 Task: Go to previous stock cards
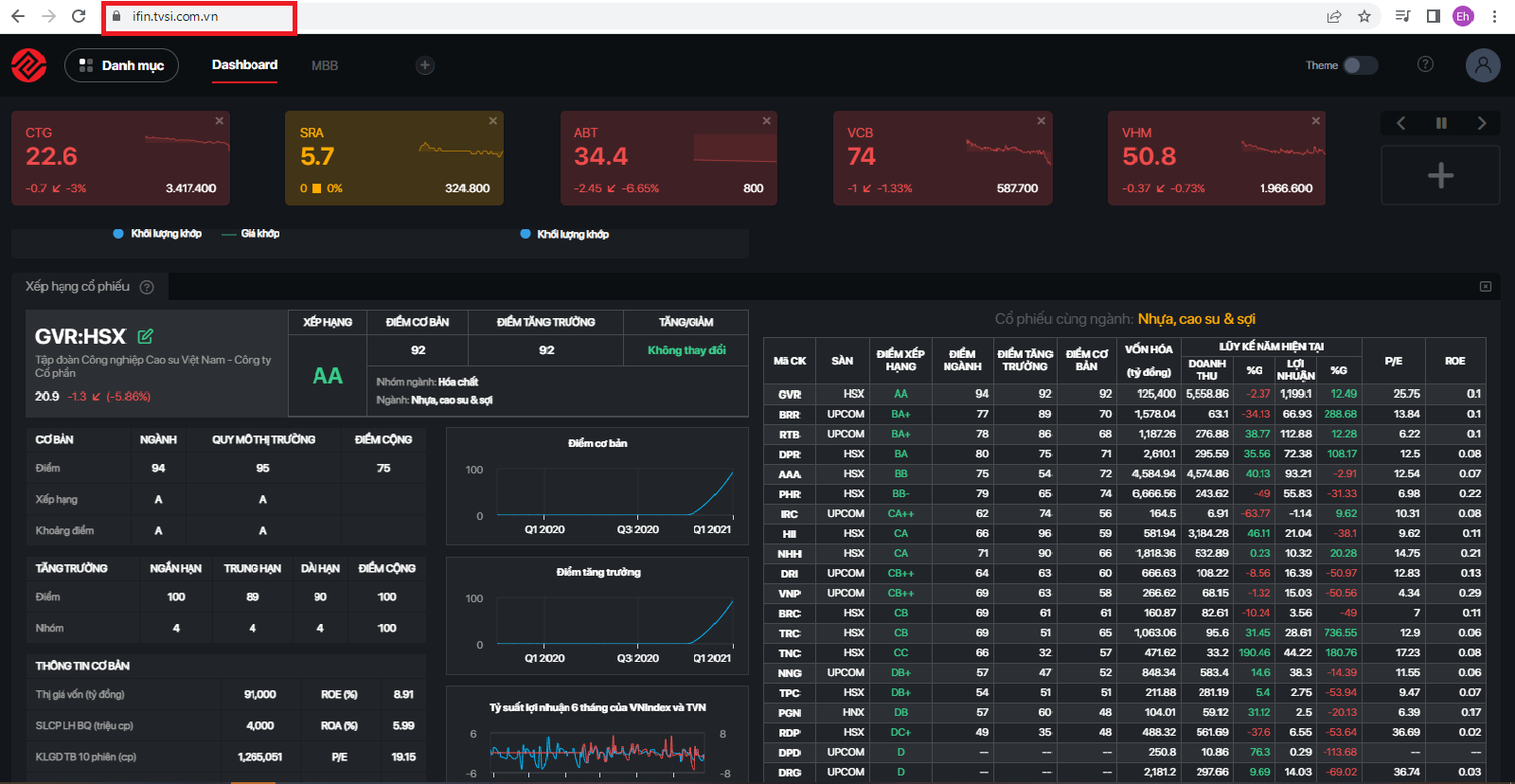(x=1400, y=123)
